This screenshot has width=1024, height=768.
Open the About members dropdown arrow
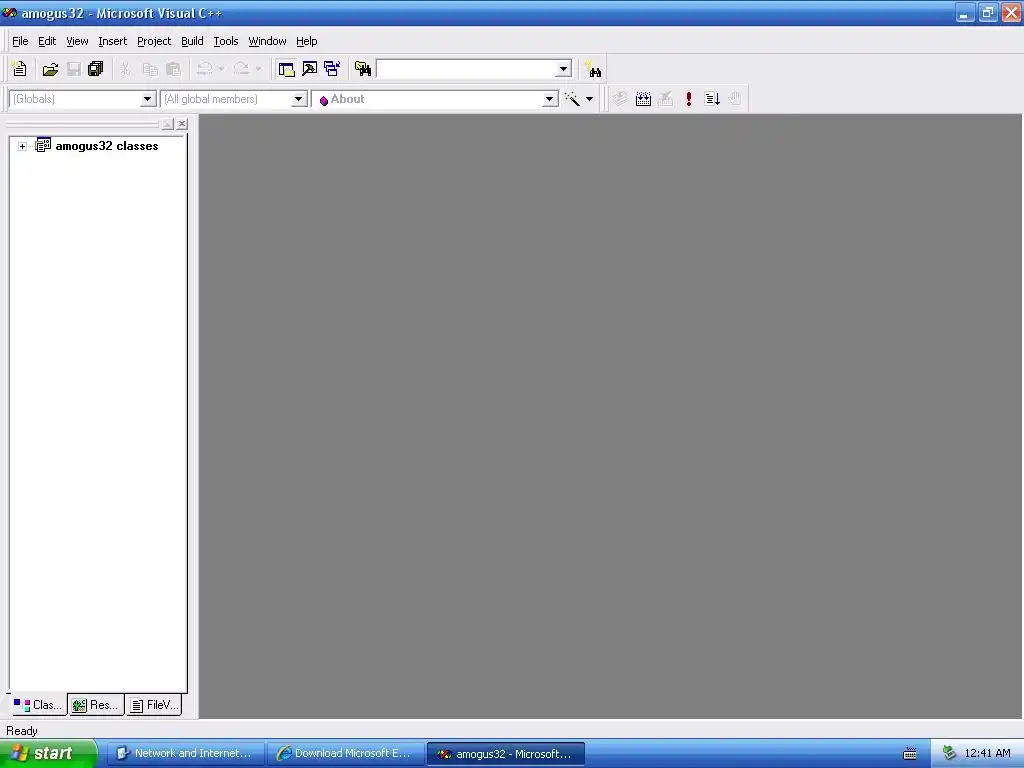[x=550, y=99]
